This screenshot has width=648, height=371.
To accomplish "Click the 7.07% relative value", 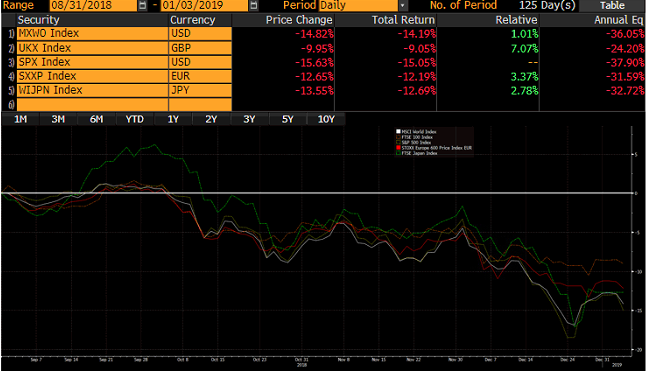I will coord(524,48).
